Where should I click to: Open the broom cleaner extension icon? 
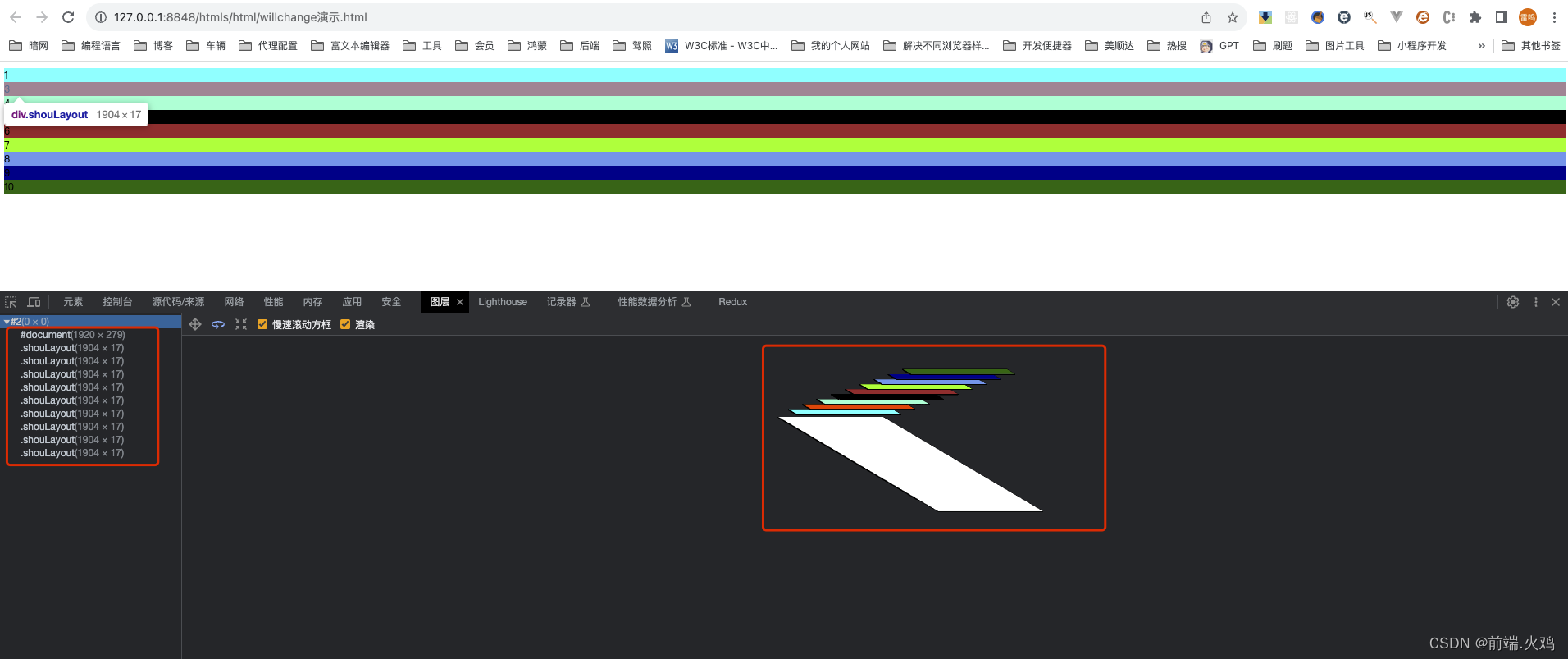pos(1318,17)
